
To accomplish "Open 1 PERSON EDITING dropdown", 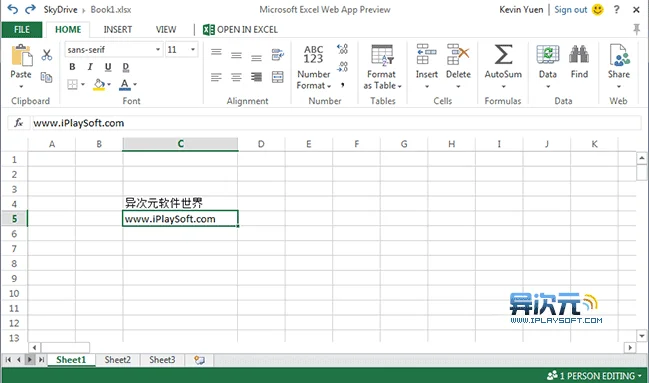I will pyautogui.click(x=595, y=376).
